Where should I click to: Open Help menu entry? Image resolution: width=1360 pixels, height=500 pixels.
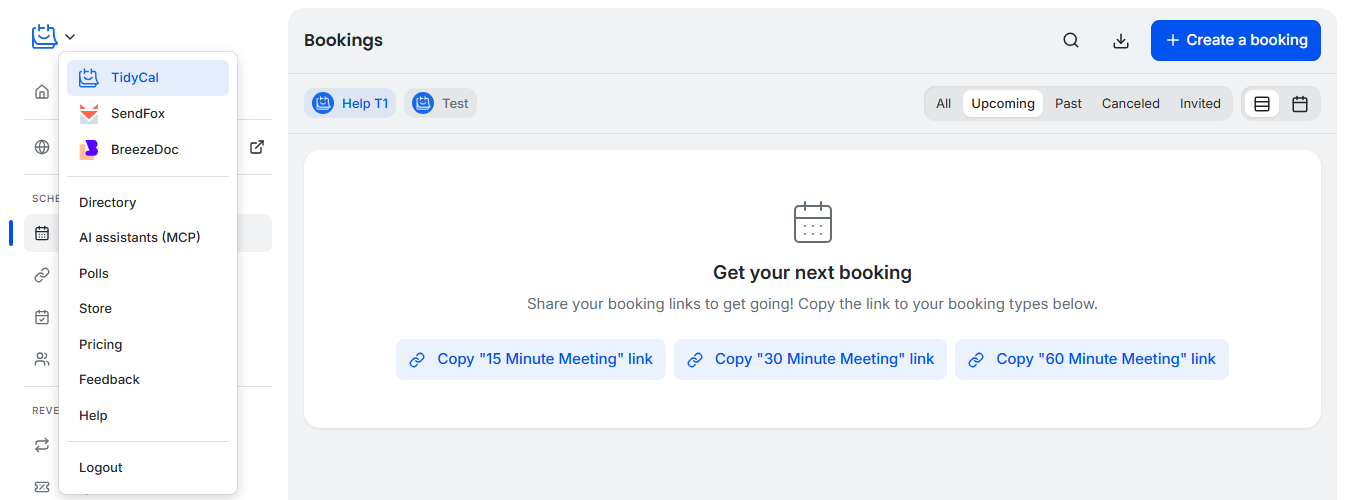pos(148,416)
